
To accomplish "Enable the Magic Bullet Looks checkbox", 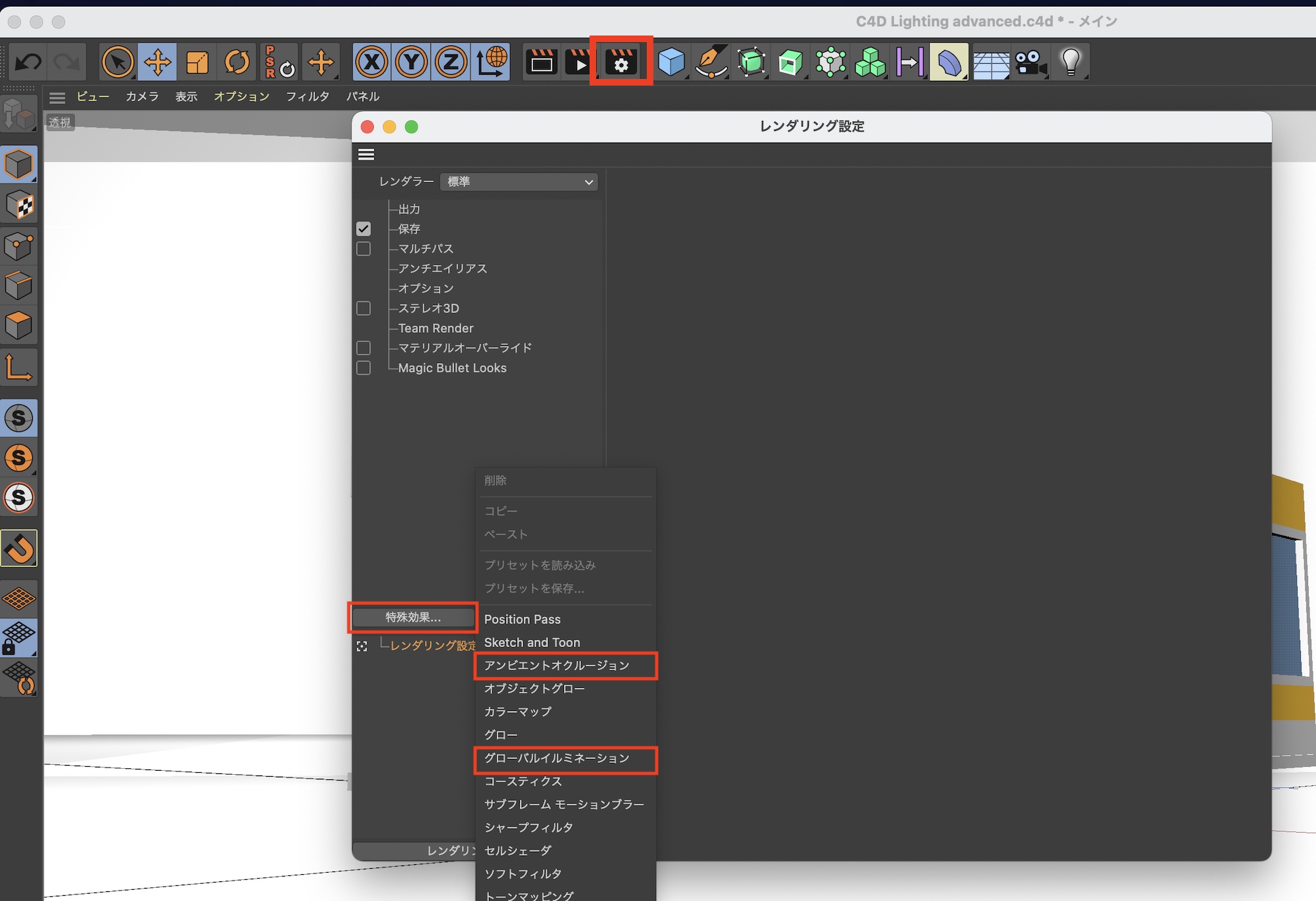I will point(363,368).
